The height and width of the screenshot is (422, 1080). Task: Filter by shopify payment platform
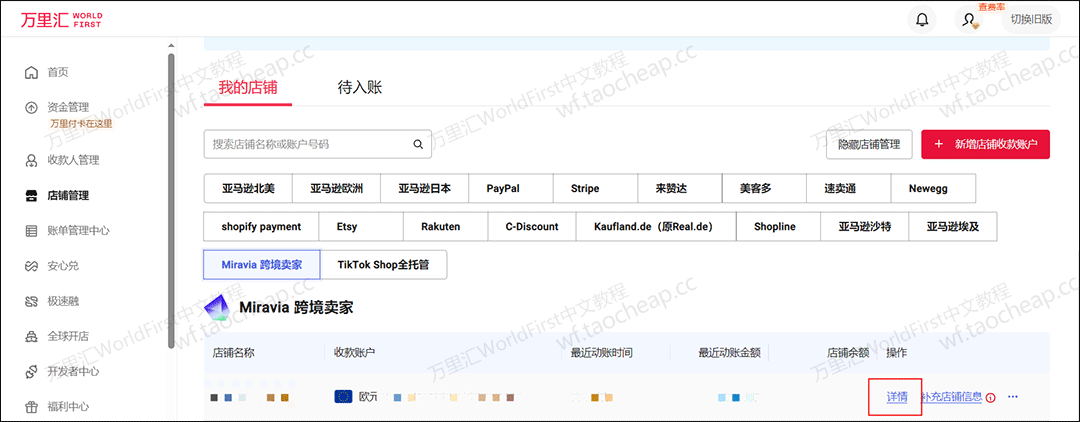261,226
